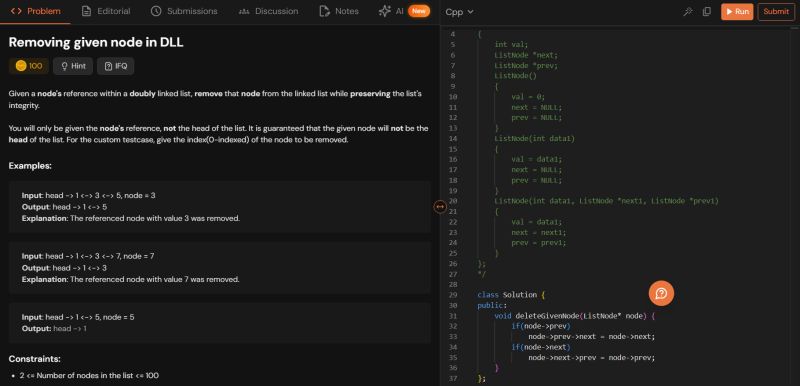This screenshot has height=386, width=800.
Task: Click line number 29 in the gutter
Action: pyautogui.click(x=453, y=295)
